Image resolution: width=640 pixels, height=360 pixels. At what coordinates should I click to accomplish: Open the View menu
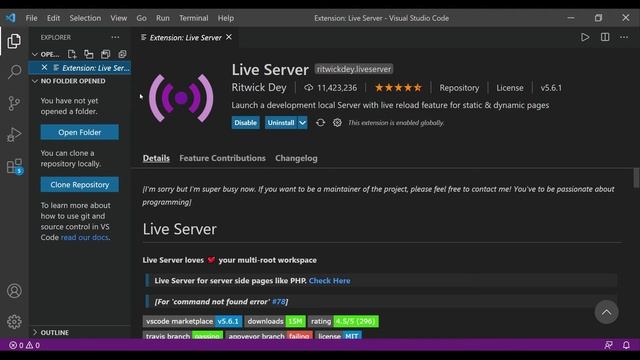point(118,18)
